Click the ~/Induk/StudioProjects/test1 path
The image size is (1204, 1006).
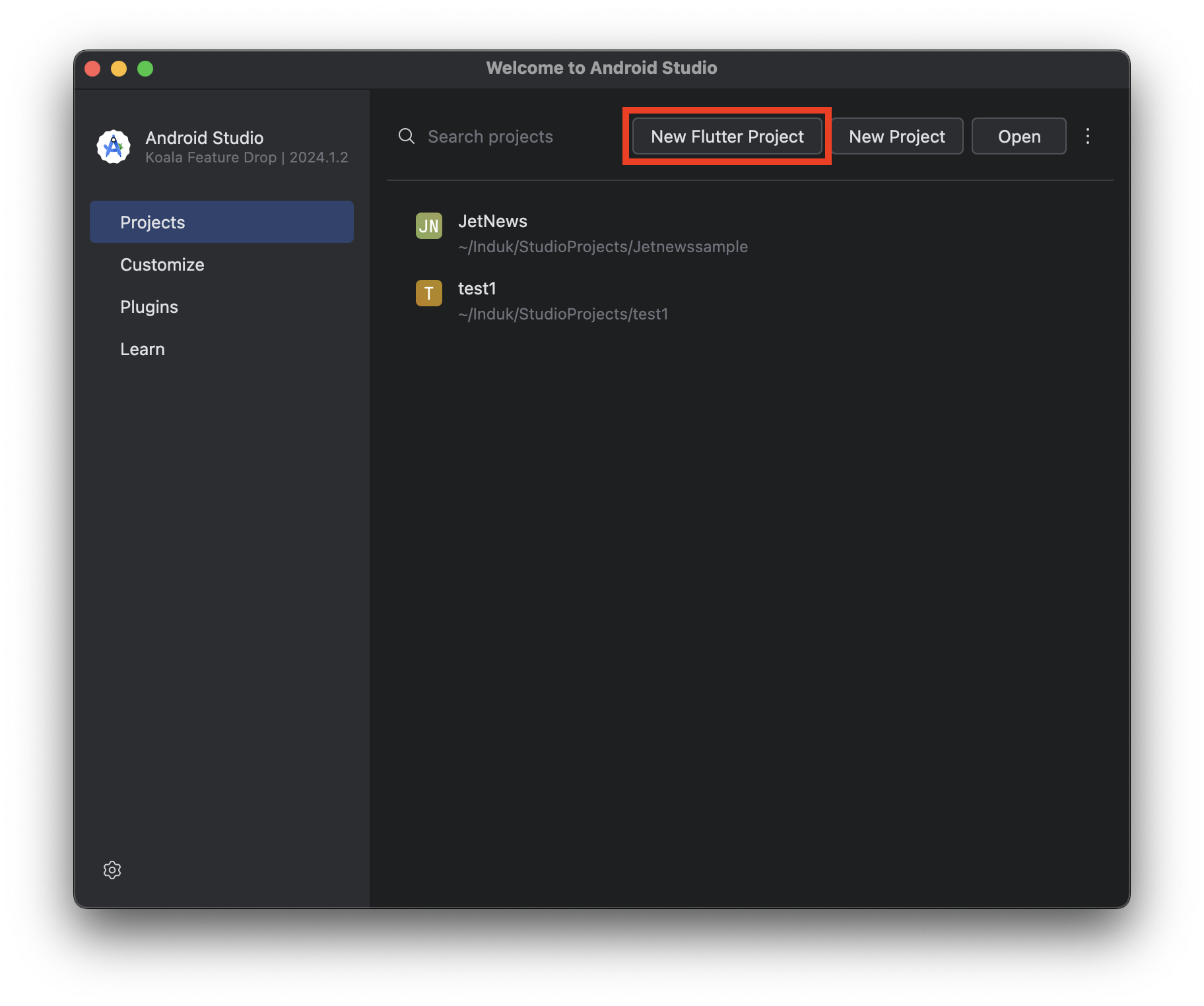(x=563, y=314)
